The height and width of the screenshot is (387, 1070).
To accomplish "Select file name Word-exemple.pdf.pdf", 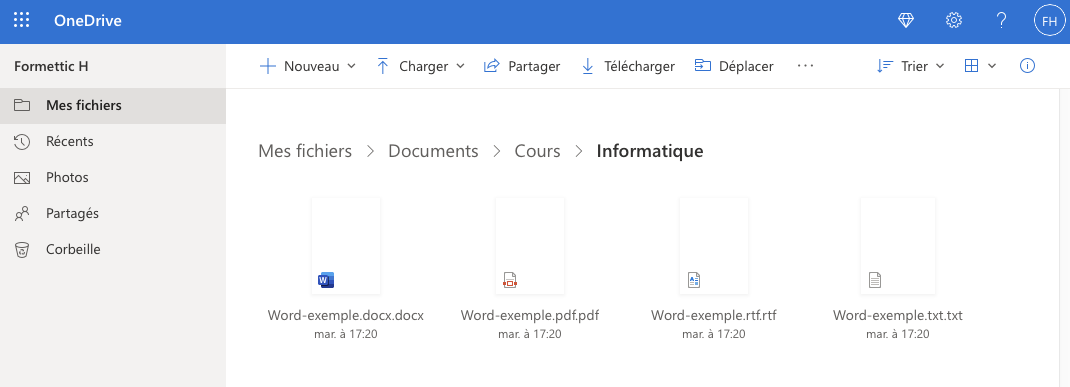I will [530, 315].
